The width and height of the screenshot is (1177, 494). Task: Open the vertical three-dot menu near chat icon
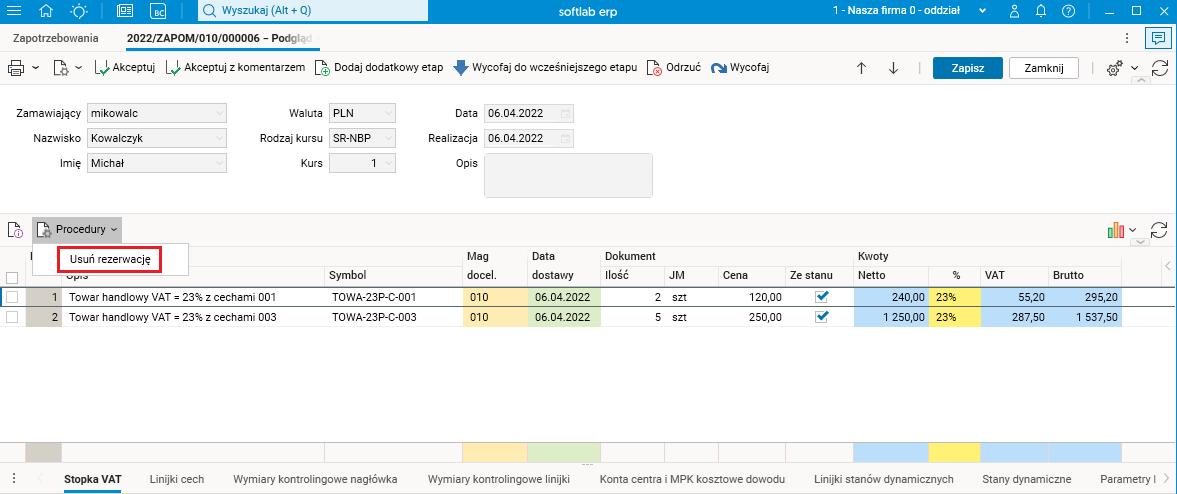pos(1127,38)
